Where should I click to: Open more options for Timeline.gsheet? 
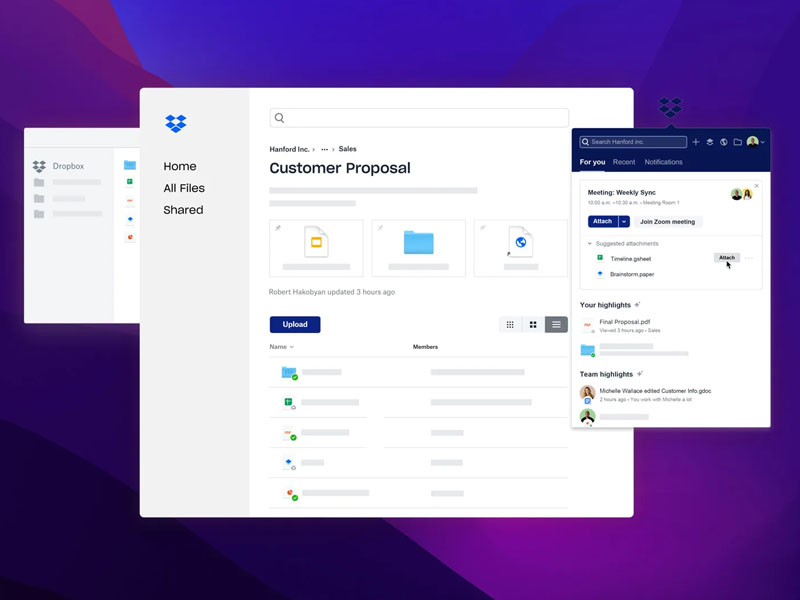pos(749,258)
